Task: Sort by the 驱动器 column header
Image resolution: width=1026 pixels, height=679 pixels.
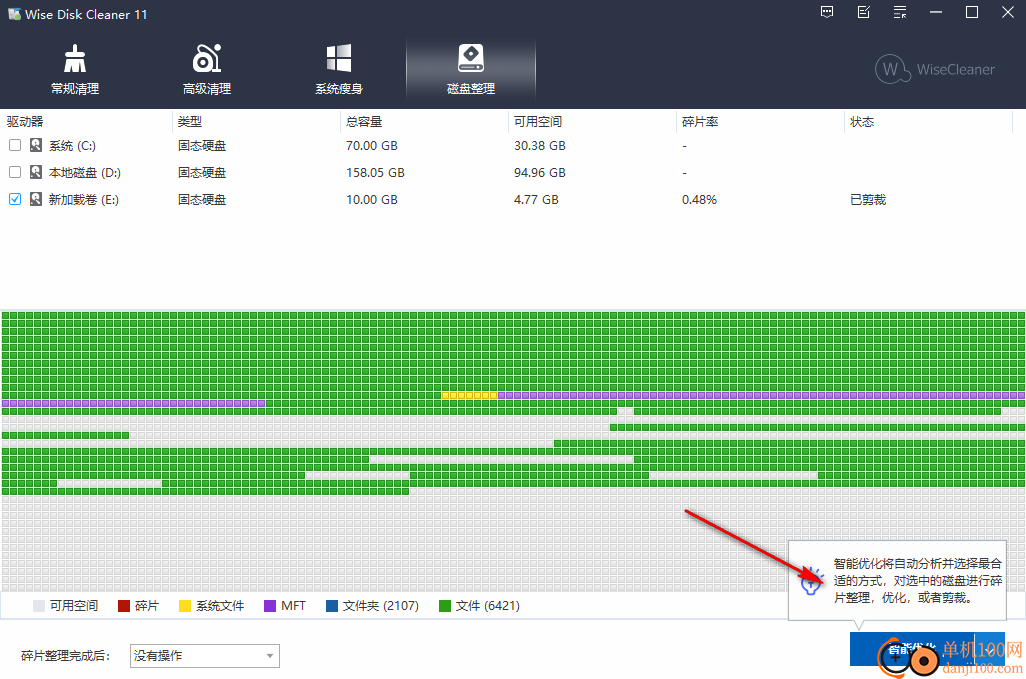Action: 86,122
